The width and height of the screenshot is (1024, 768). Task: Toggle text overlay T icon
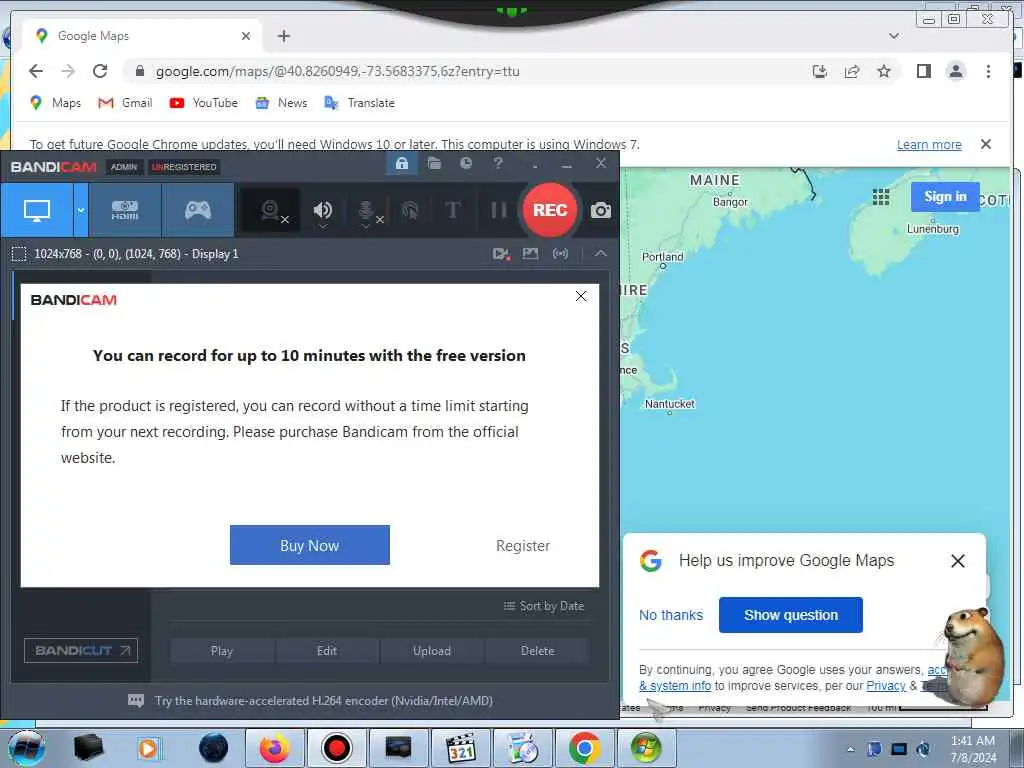tap(453, 210)
